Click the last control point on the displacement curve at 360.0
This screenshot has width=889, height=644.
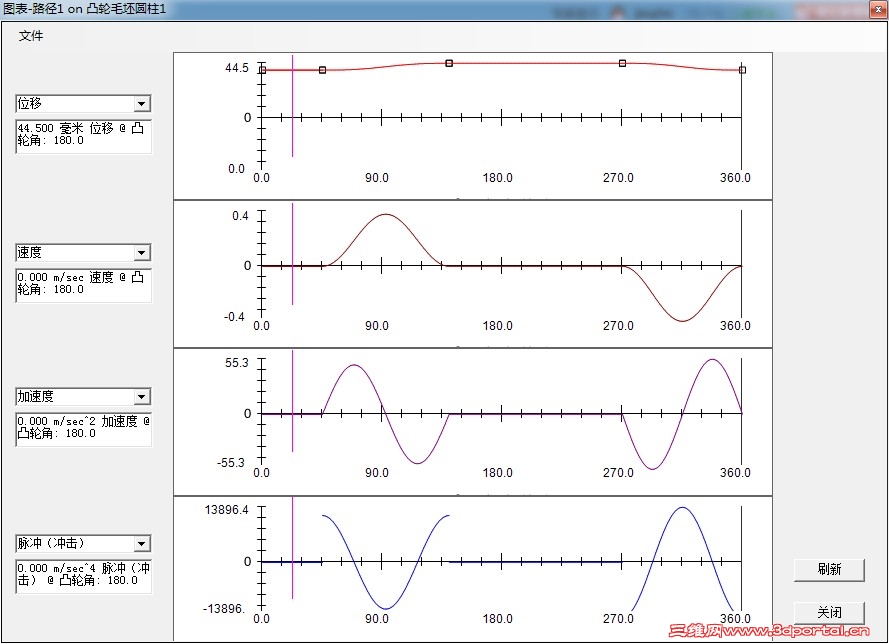(742, 70)
